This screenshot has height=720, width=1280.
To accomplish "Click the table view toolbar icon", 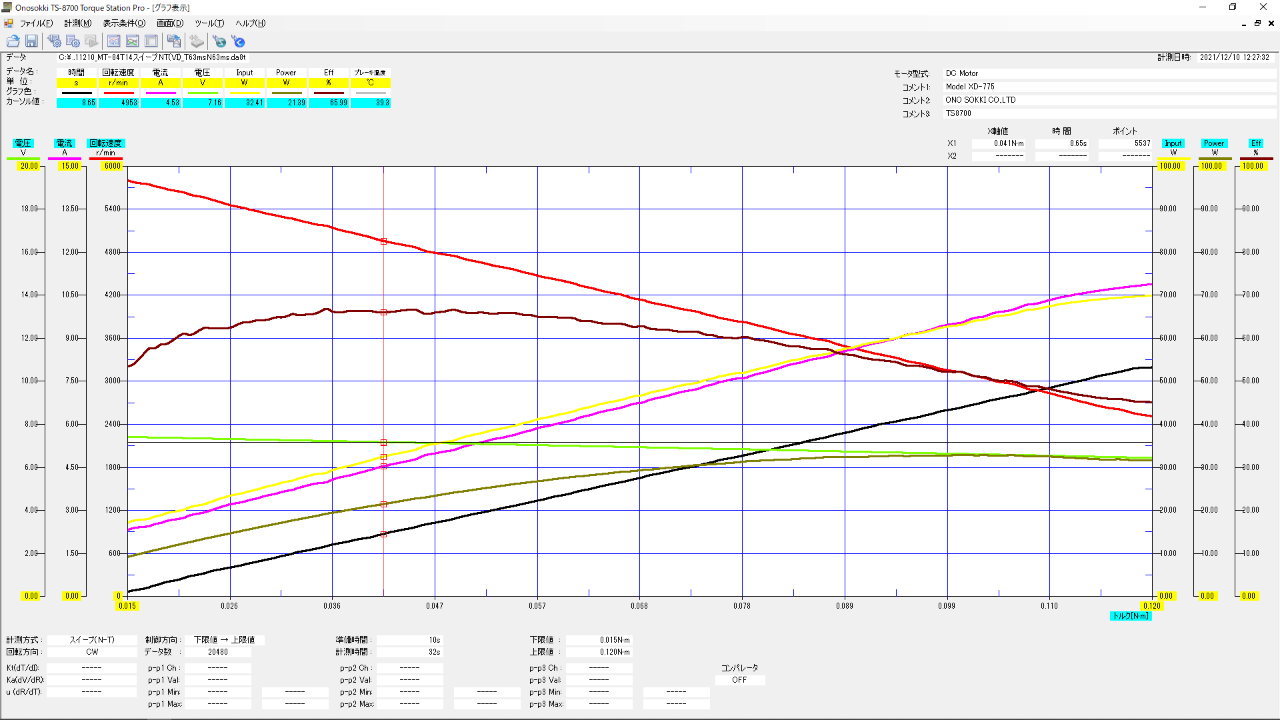I will 151,41.
